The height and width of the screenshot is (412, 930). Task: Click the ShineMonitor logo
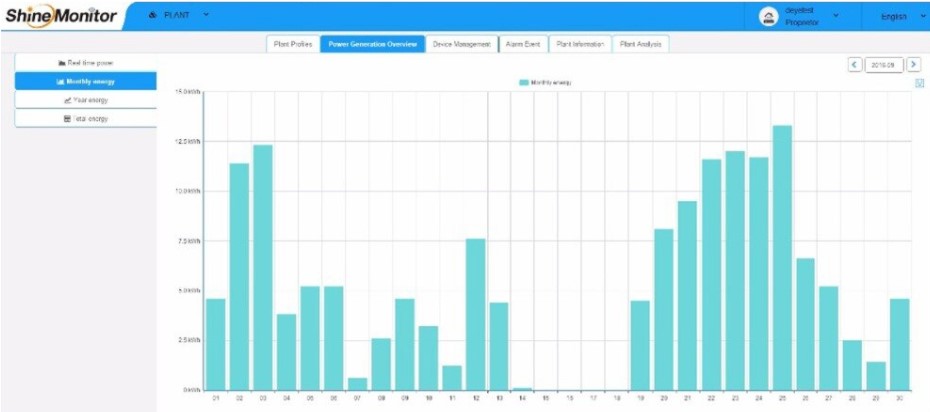[x=60, y=16]
